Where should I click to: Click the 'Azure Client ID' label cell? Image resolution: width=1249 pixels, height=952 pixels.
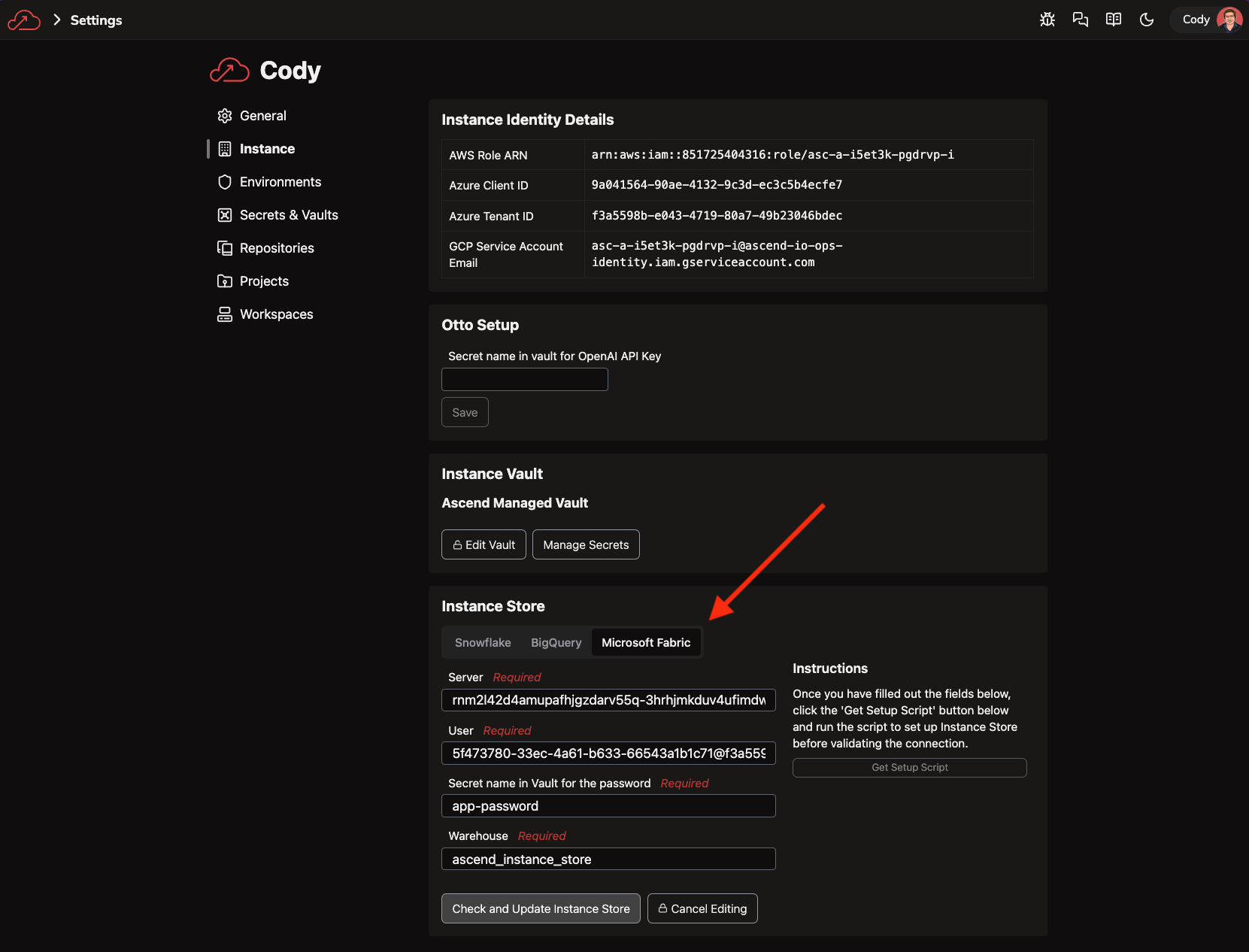click(x=513, y=185)
